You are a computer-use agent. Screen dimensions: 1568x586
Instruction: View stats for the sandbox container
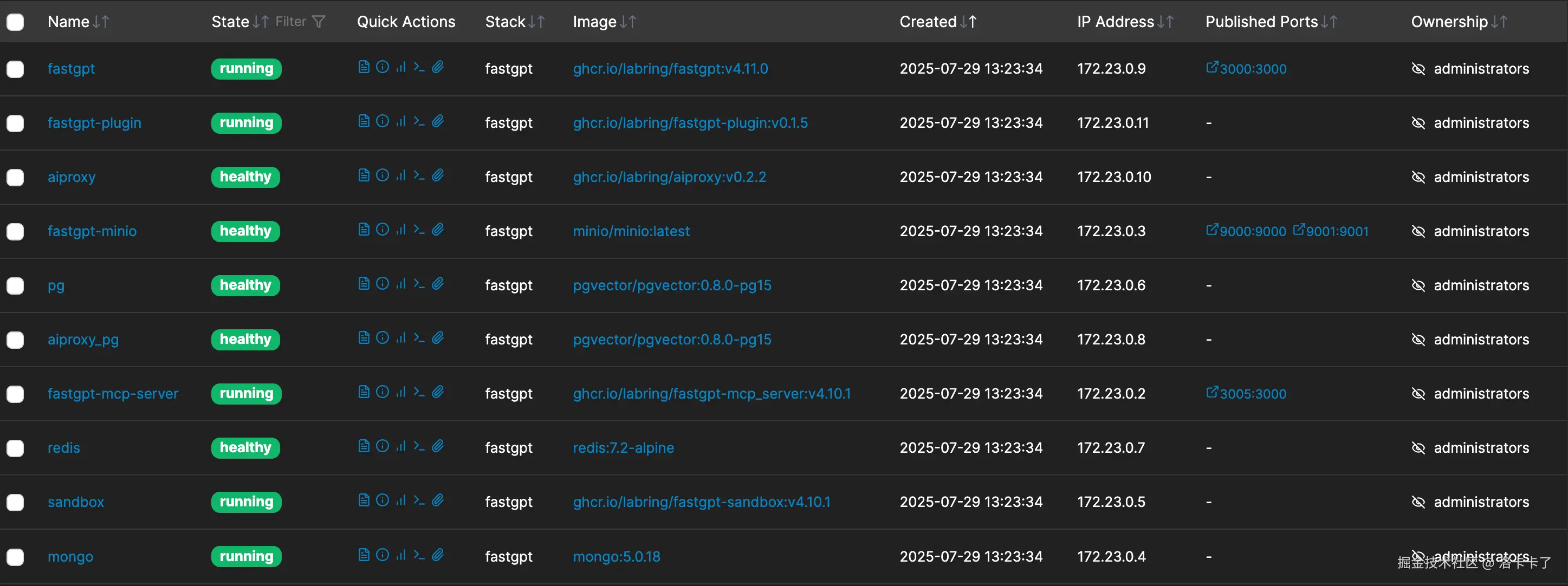pyautogui.click(x=400, y=500)
